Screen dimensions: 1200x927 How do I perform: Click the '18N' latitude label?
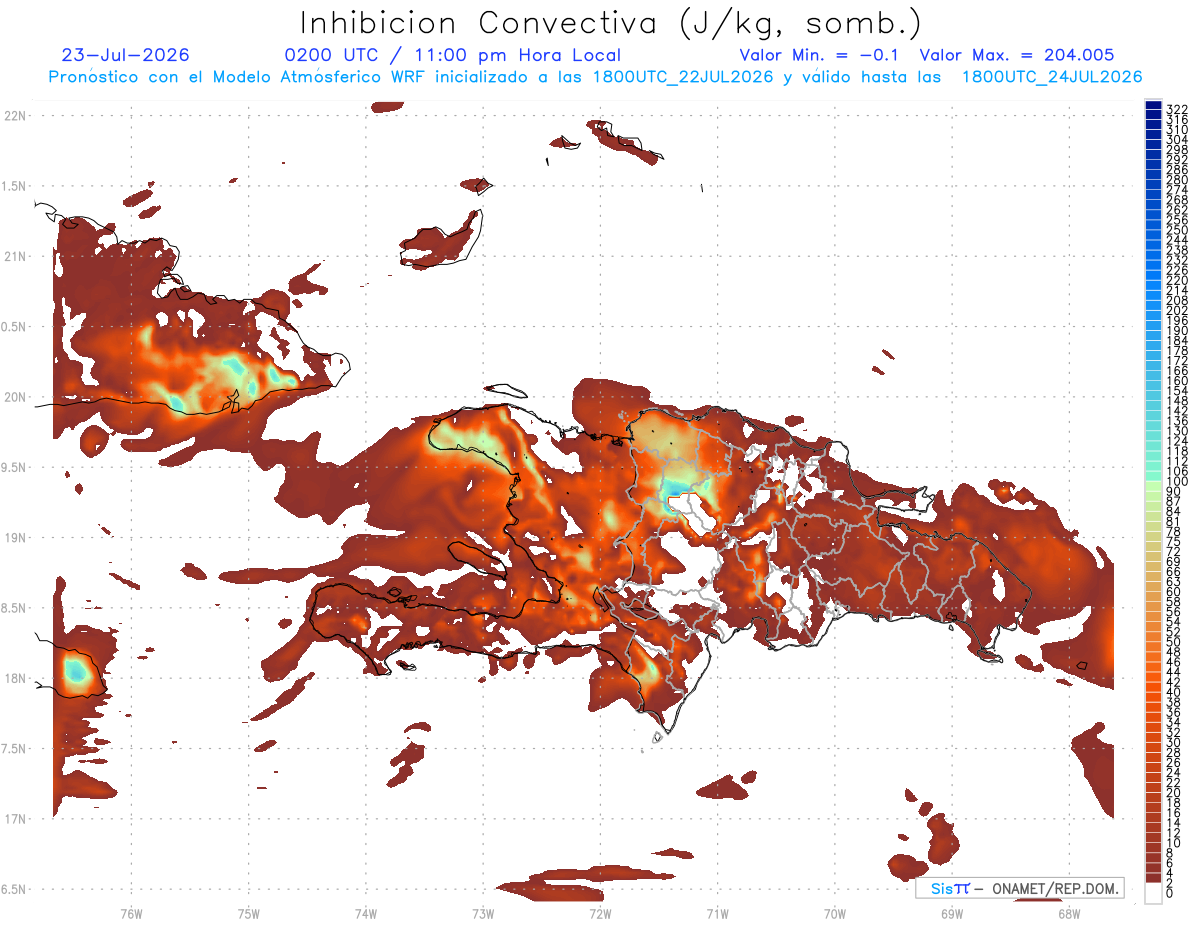coord(15,679)
